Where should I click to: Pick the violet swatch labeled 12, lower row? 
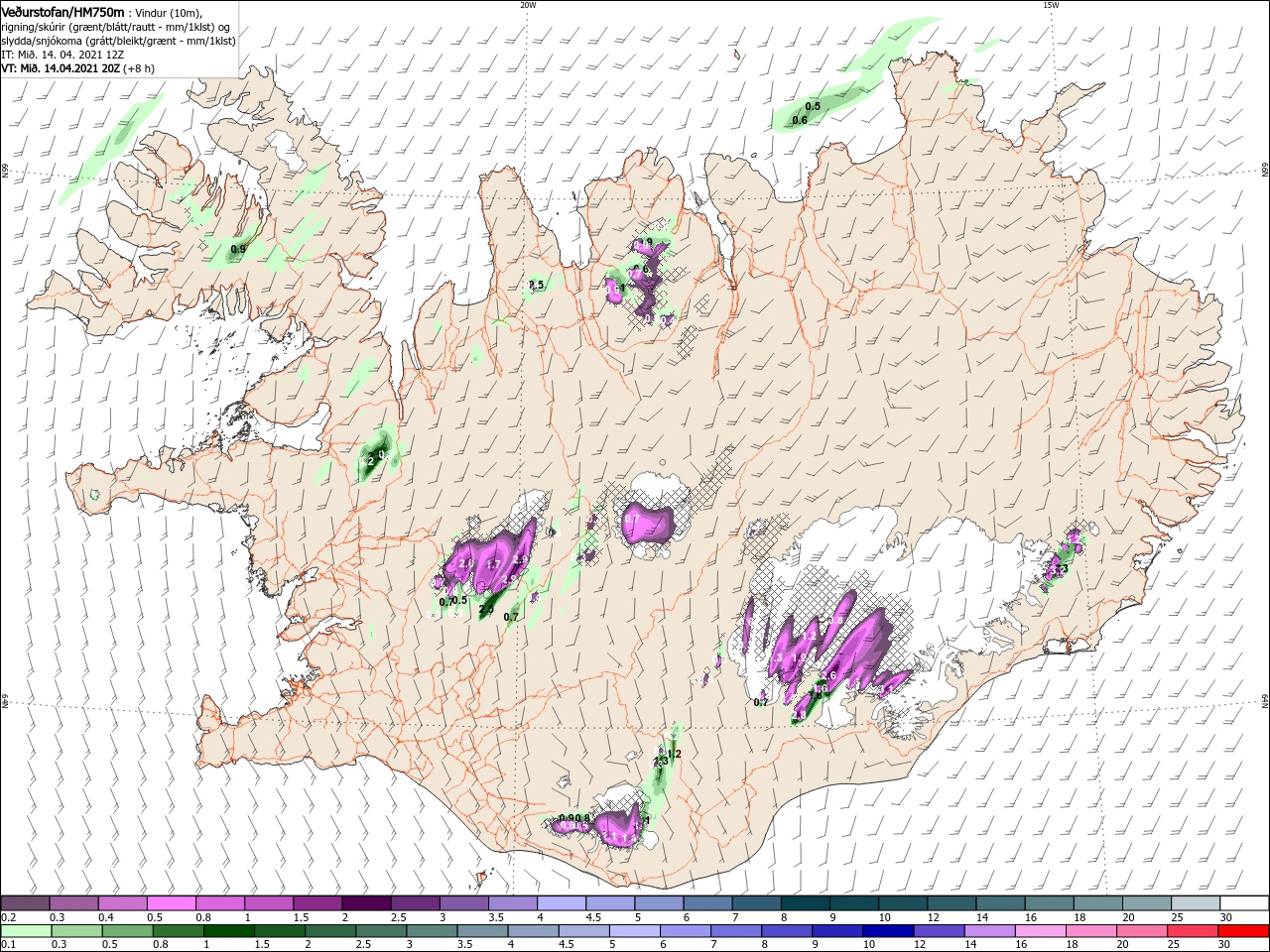(x=938, y=931)
